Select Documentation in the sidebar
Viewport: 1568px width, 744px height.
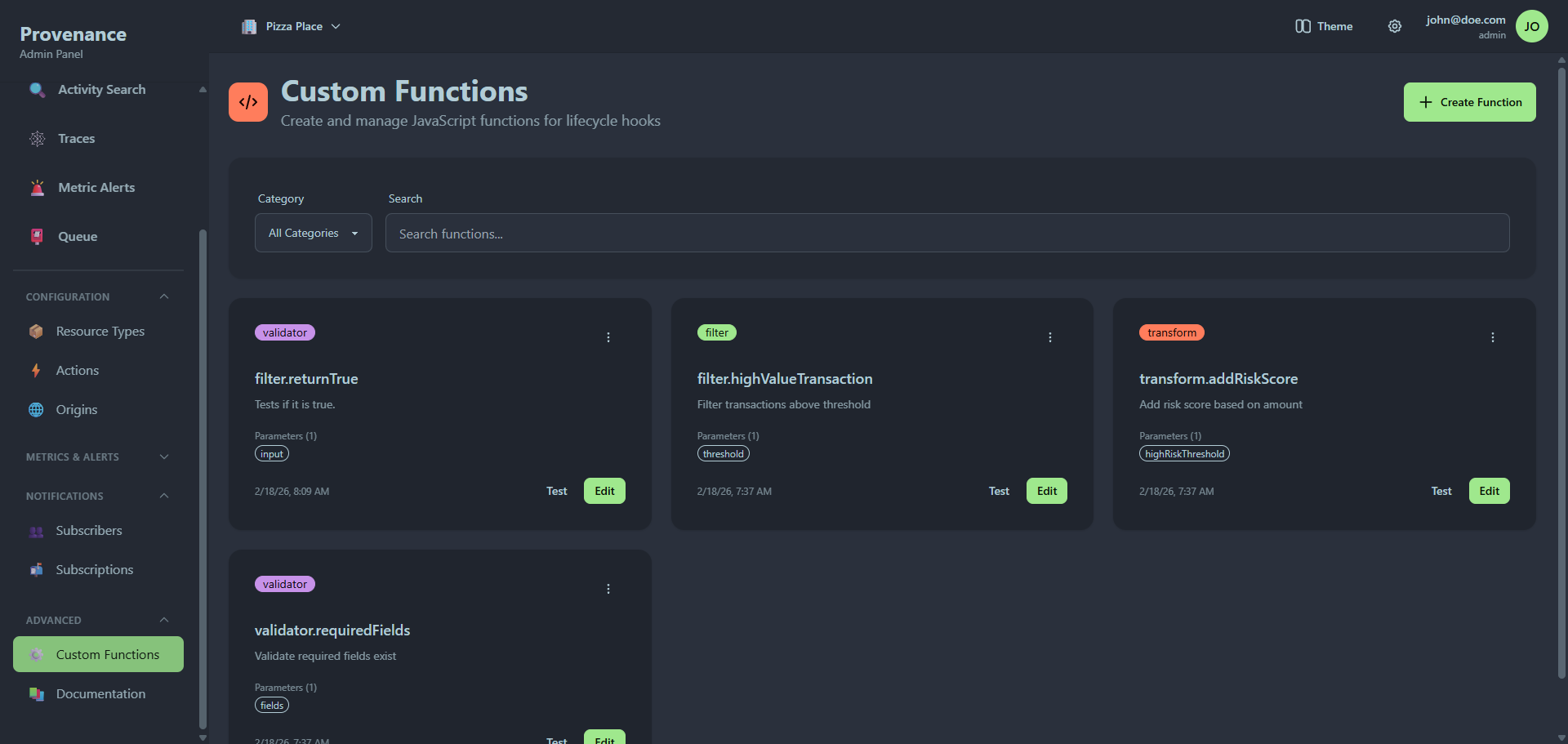point(100,693)
